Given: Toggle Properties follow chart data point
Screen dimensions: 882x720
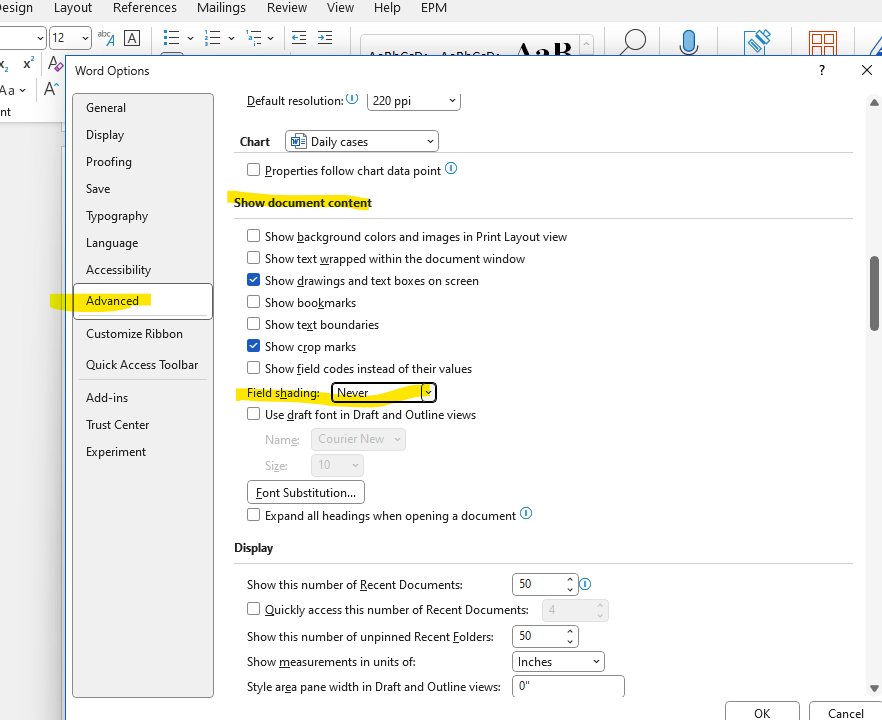Looking at the screenshot, I should click(x=254, y=169).
